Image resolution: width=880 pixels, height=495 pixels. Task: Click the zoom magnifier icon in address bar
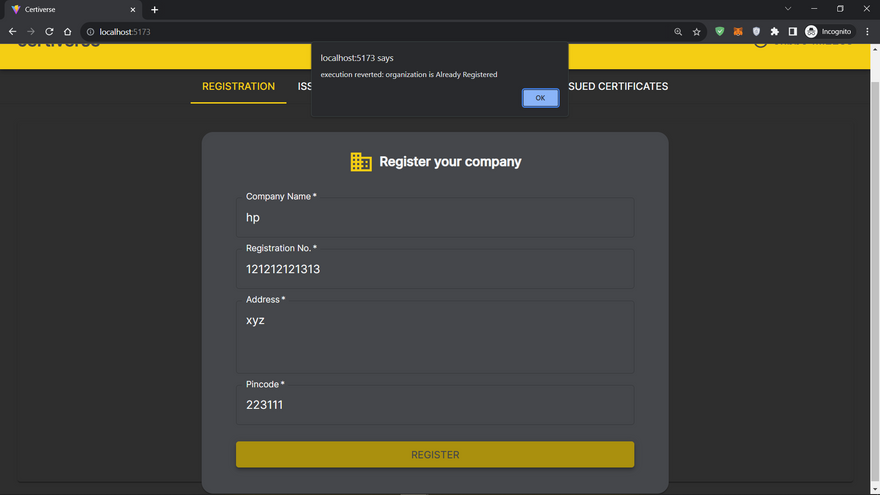pyautogui.click(x=678, y=32)
